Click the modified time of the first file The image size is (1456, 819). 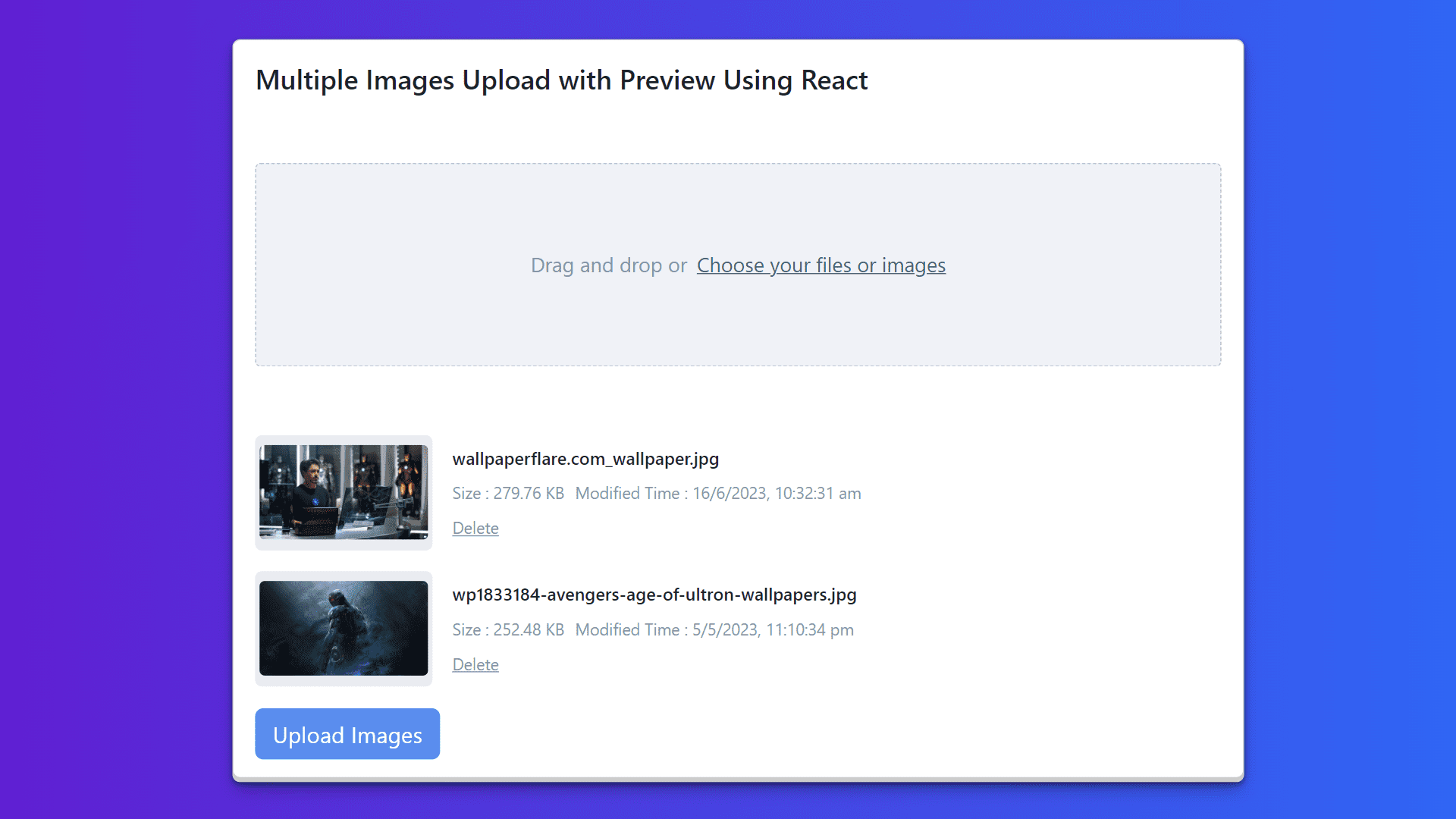tap(718, 493)
